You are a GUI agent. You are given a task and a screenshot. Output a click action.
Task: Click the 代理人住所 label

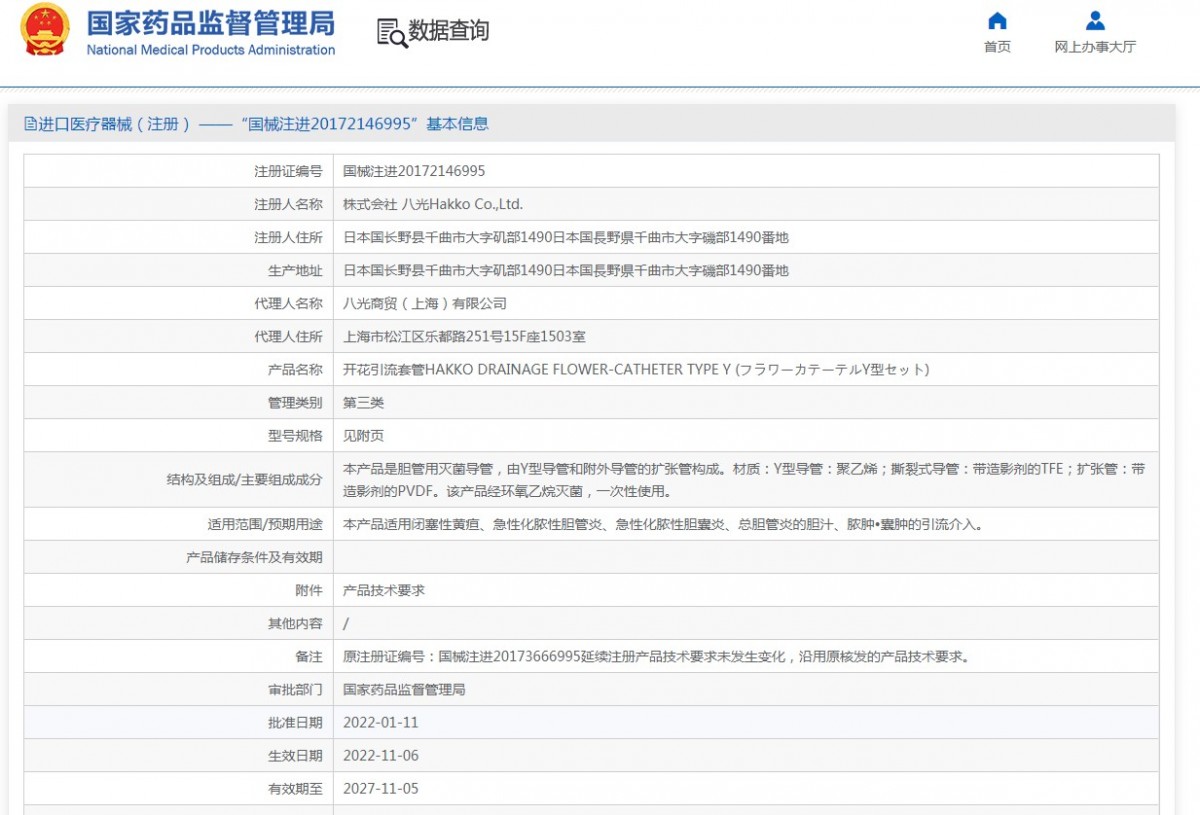click(288, 336)
